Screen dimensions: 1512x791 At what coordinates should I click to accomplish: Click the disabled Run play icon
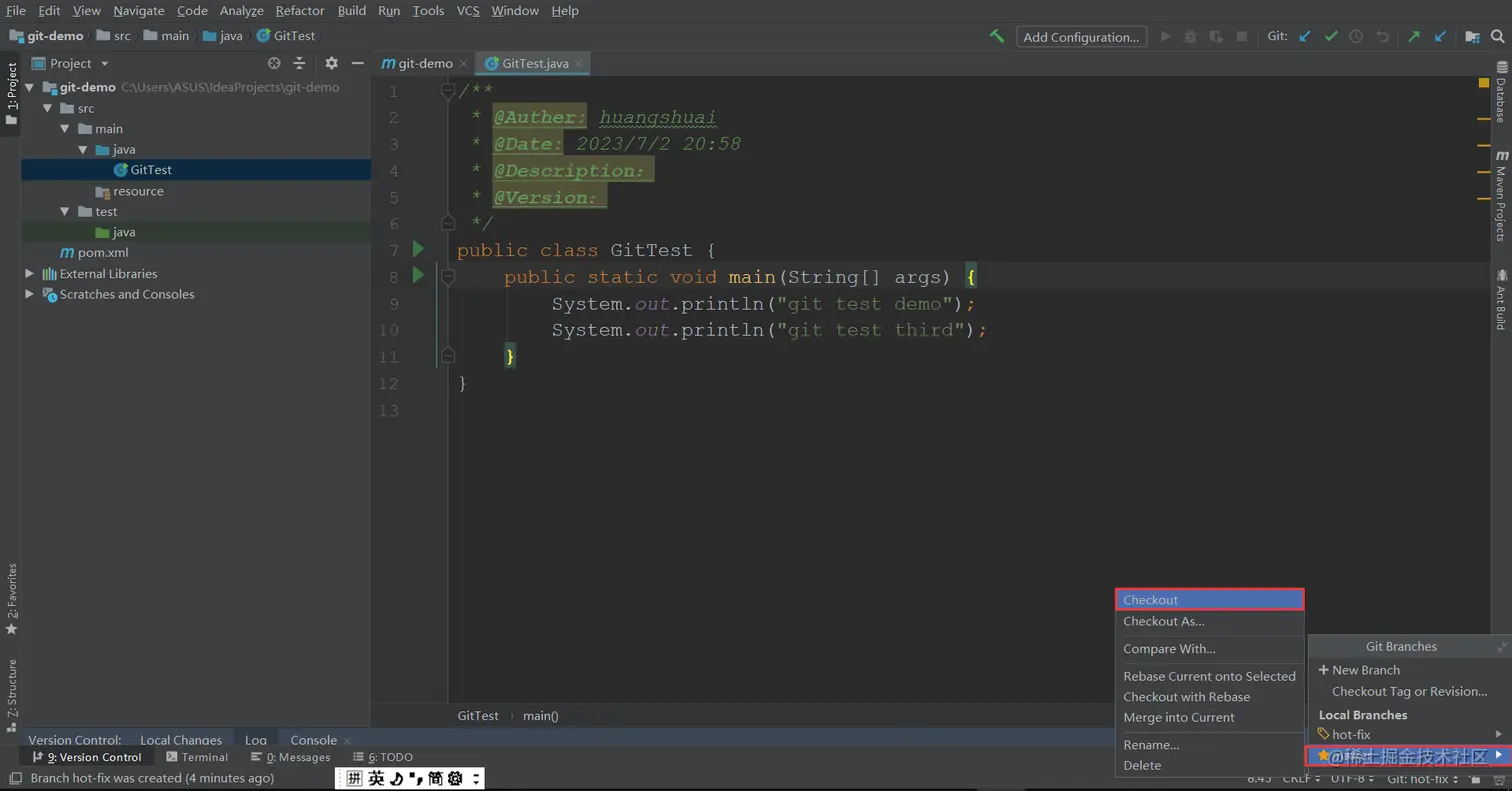(1165, 36)
